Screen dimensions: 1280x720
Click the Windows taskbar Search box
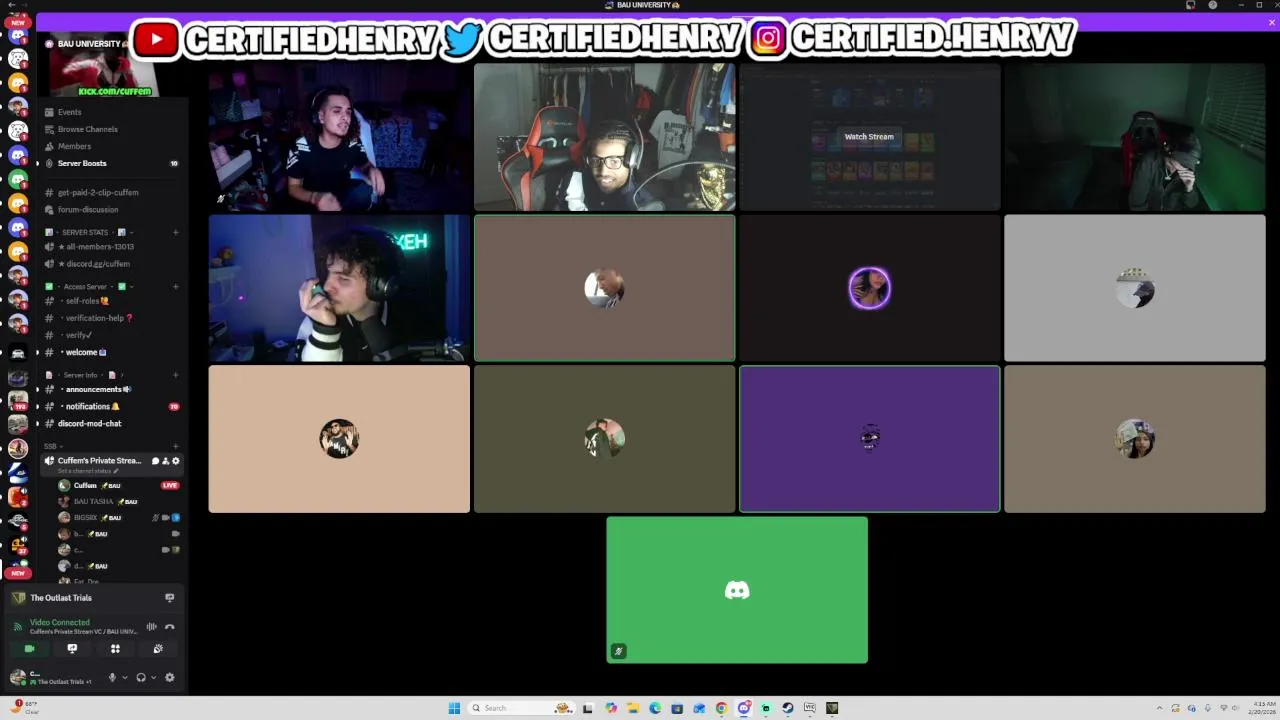tap(520, 708)
